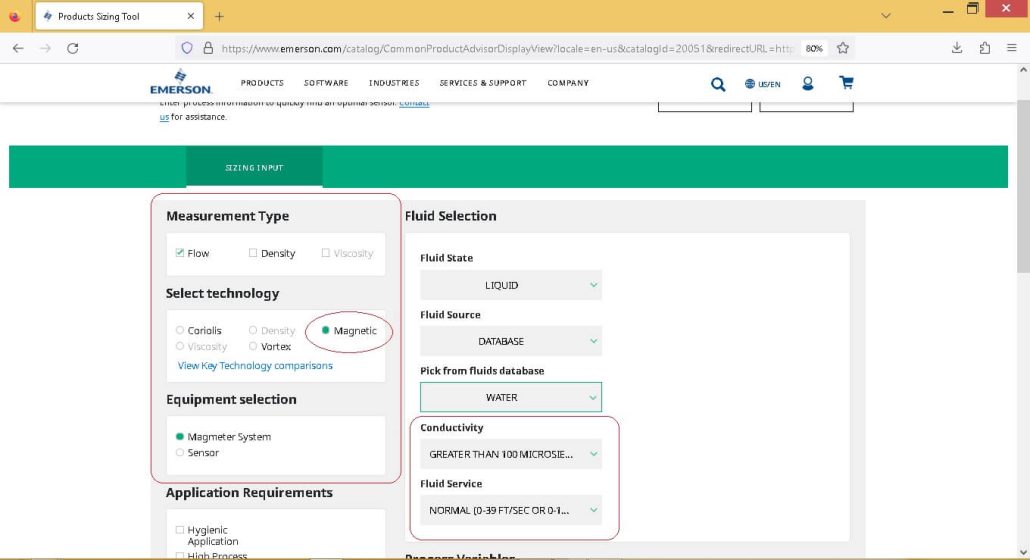Viewport: 1030px width, 560px height.
Task: Click the address bar URL field
Action: click(x=507, y=48)
